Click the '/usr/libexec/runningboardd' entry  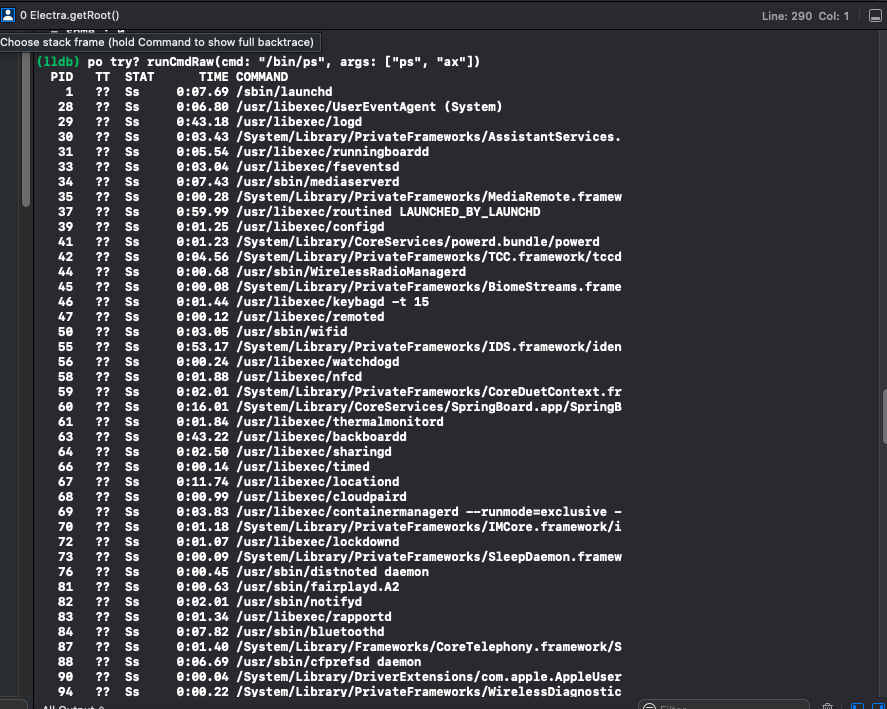333,152
